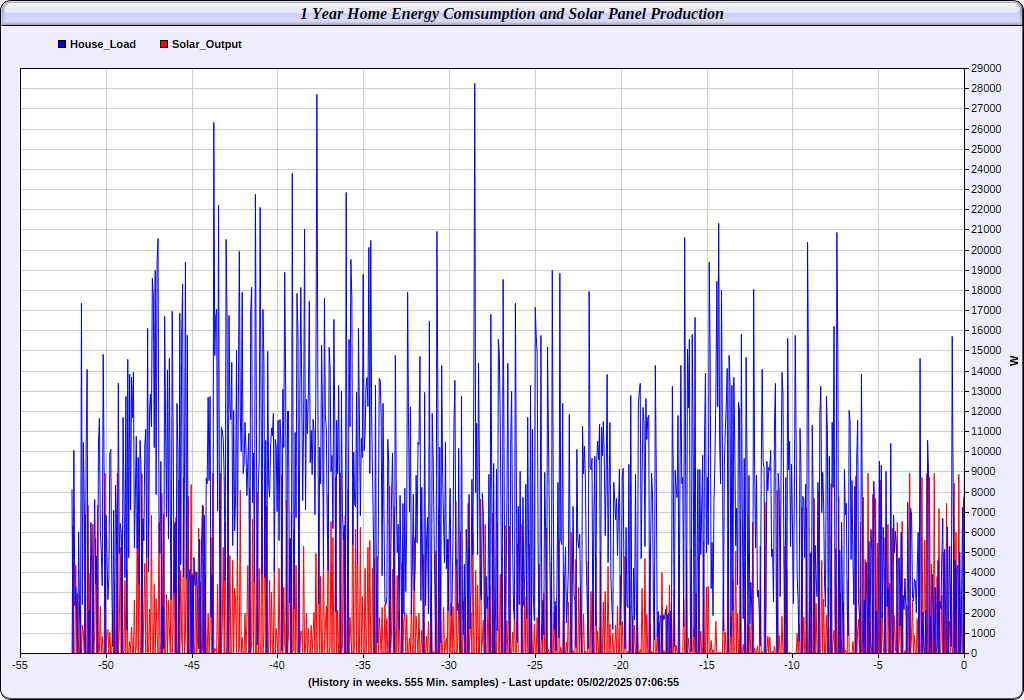
Task: Click the -45 week X-axis label
Action: coord(191,665)
